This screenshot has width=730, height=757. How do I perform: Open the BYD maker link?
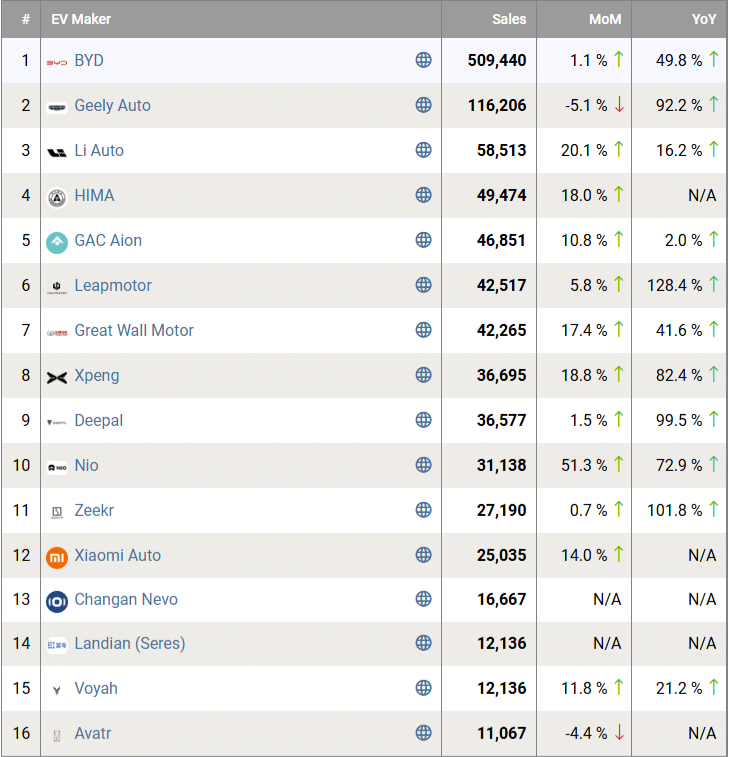(89, 60)
